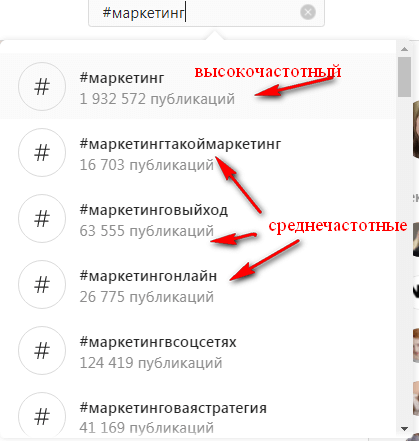Click hash icon beside #маркетингвсоцсетях

tap(42, 350)
